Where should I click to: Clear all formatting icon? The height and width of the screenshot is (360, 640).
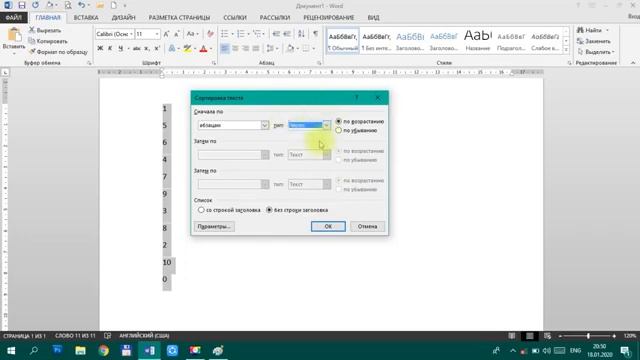[x=210, y=34]
